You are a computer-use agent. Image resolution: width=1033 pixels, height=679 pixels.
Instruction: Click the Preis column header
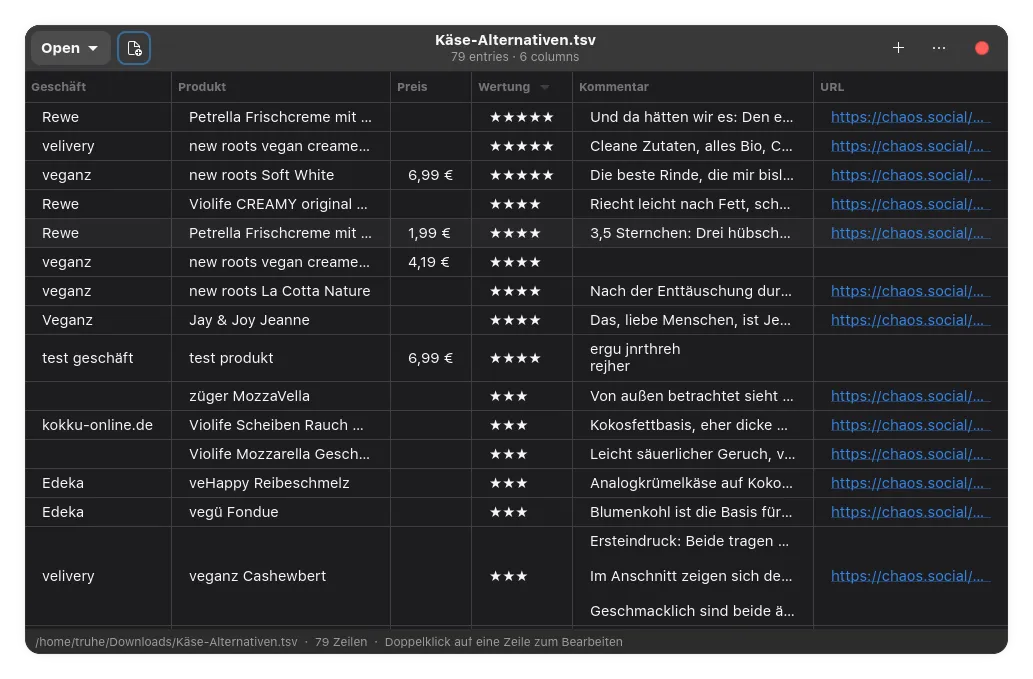tap(412, 87)
